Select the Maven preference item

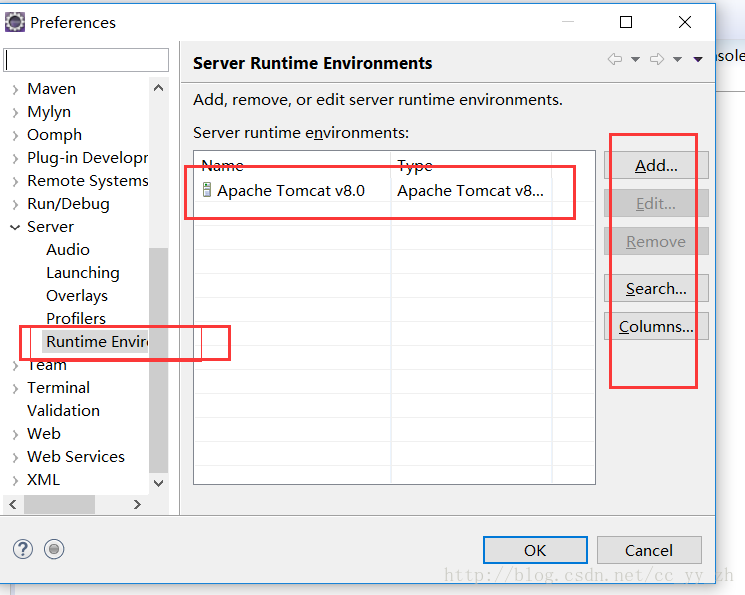point(51,89)
